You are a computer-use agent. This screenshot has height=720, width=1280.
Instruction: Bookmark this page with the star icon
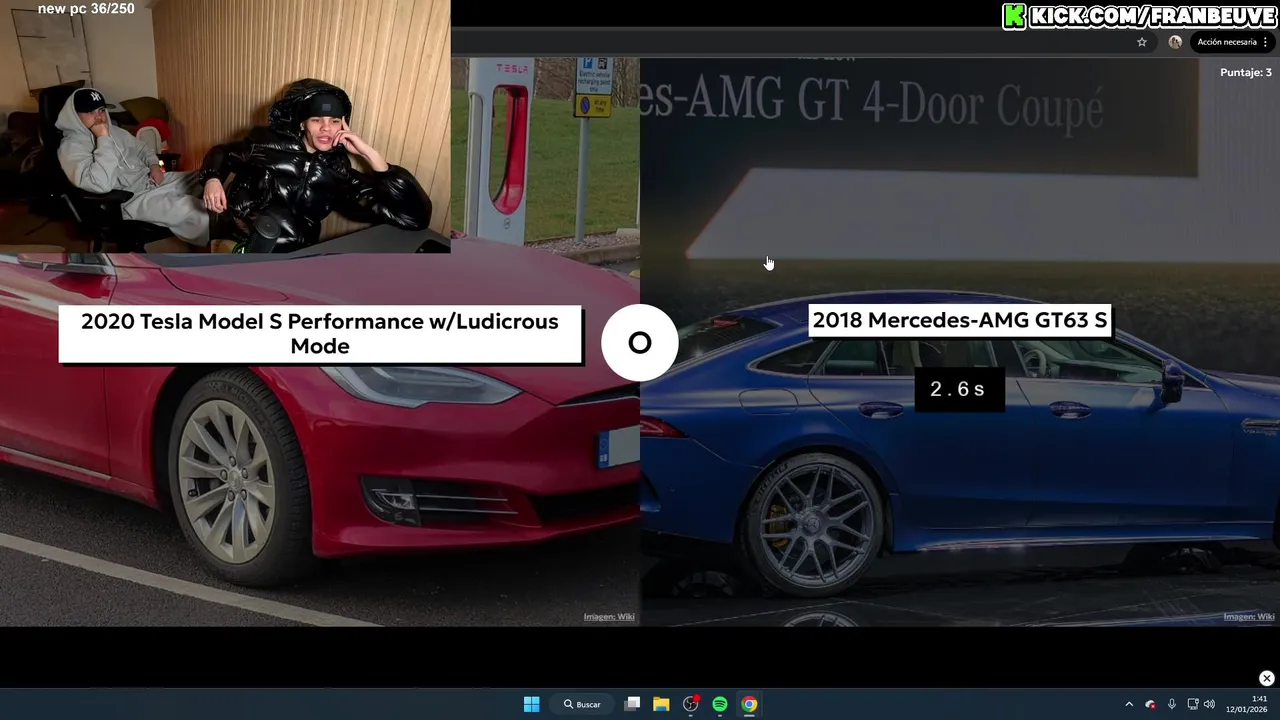pos(1142,42)
